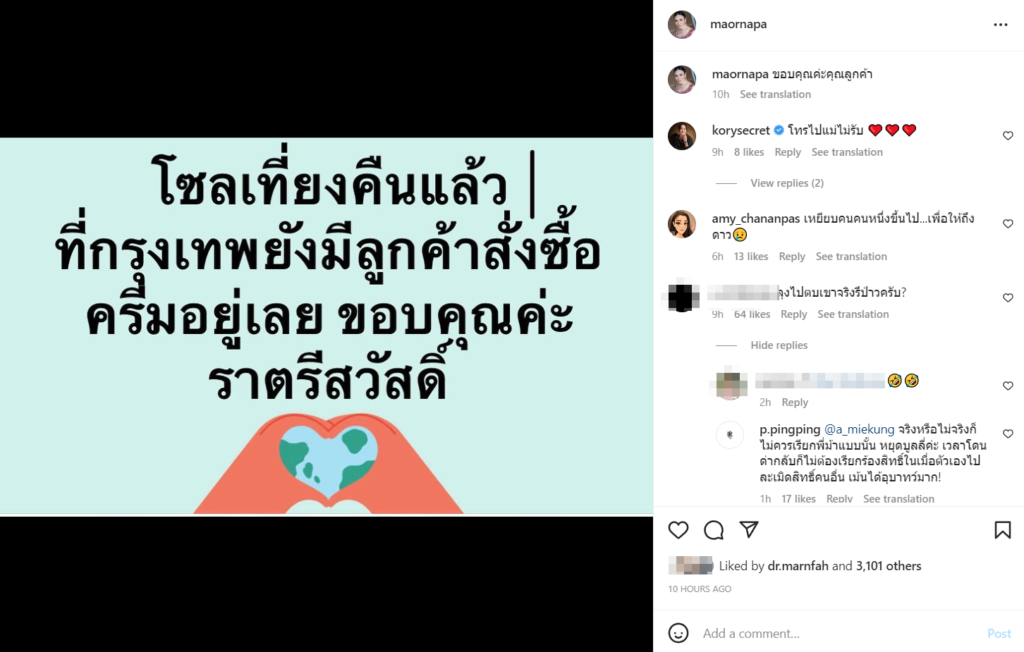Screen dimensions: 1024x652
Task: Like amy_chananpas comment heart
Action: point(1008,223)
